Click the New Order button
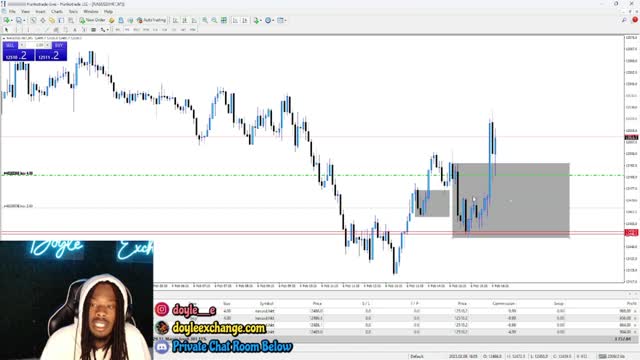The image size is (640, 360). tap(93, 20)
